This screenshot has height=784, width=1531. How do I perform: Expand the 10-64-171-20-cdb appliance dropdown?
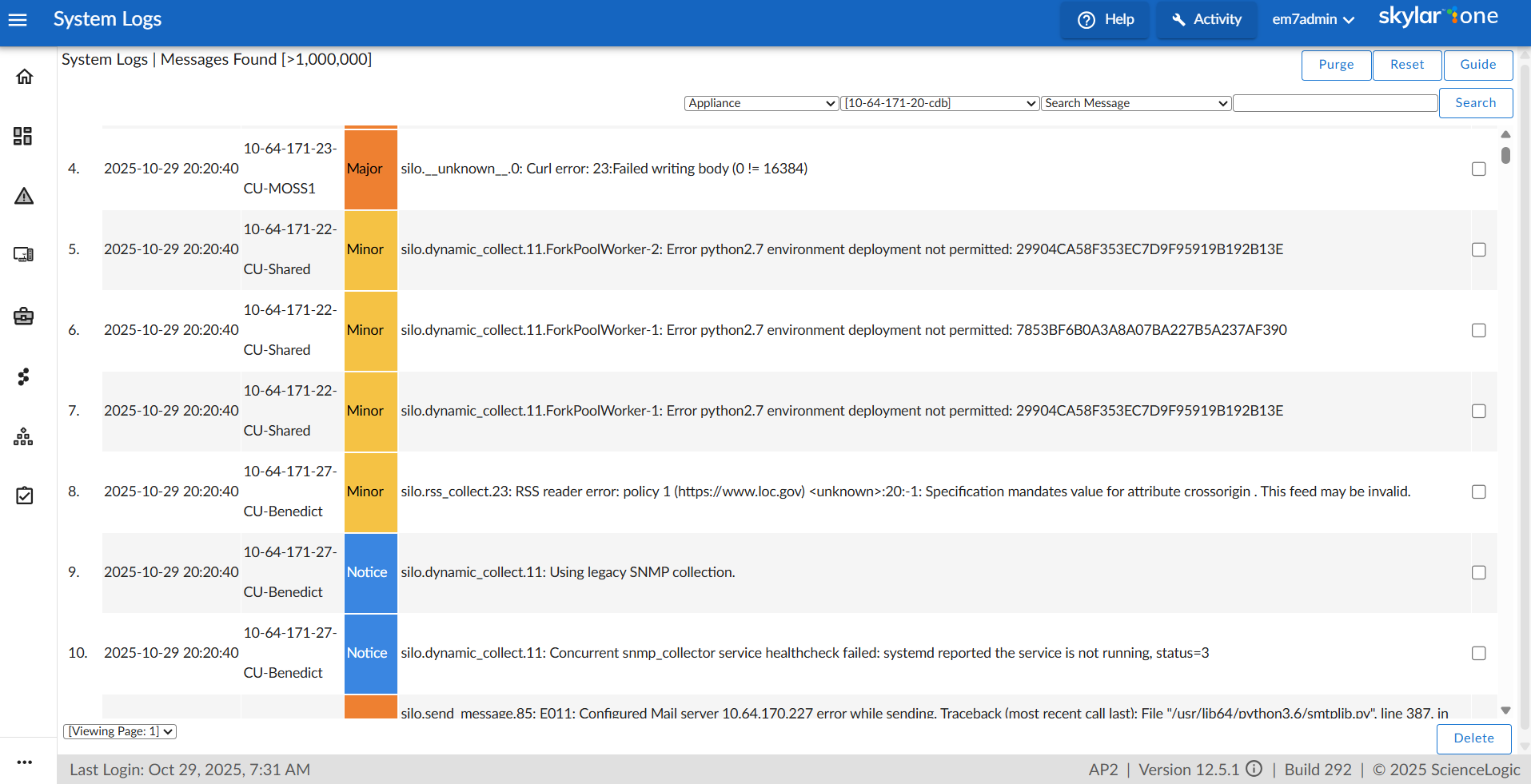click(939, 103)
